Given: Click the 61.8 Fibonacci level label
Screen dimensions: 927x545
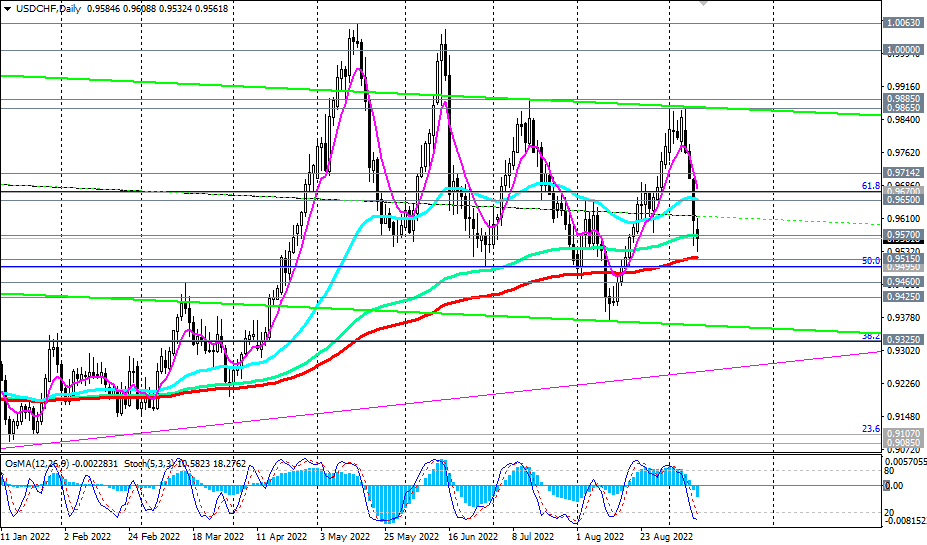Looking at the screenshot, I should click(x=870, y=186).
